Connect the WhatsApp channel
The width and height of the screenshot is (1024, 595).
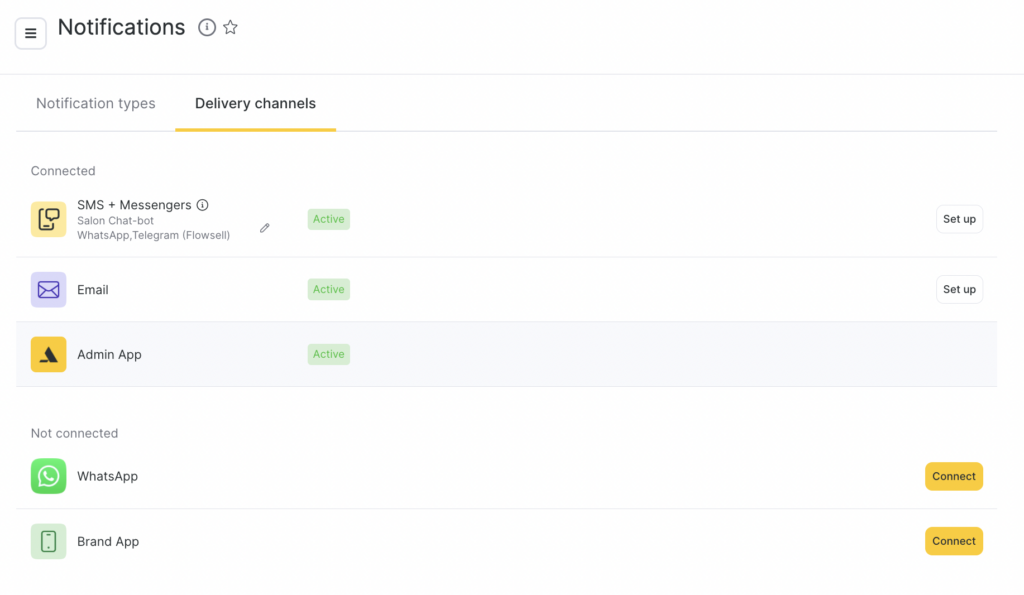click(953, 476)
